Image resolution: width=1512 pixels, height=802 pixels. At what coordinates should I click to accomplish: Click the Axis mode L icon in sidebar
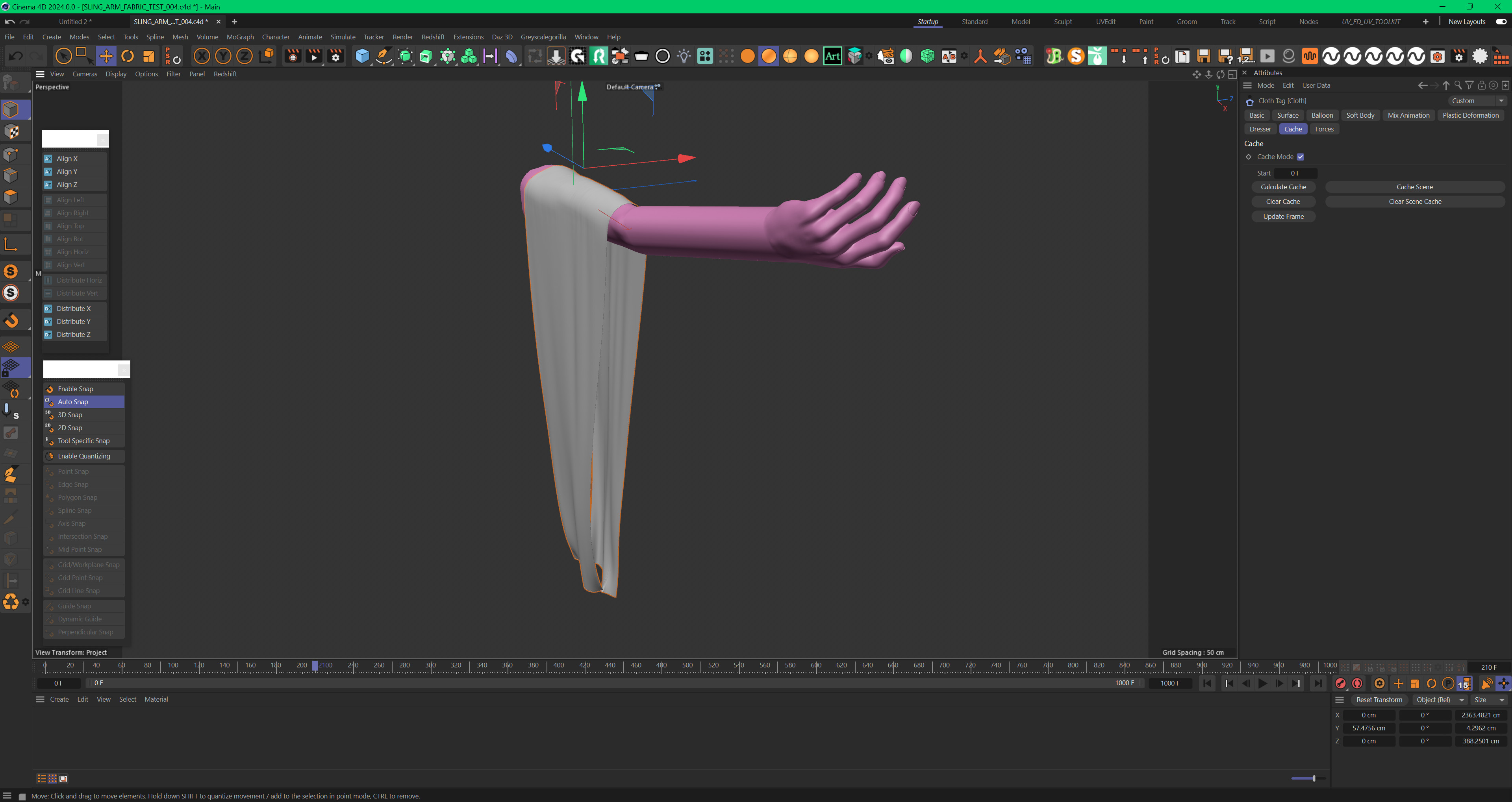(x=11, y=244)
